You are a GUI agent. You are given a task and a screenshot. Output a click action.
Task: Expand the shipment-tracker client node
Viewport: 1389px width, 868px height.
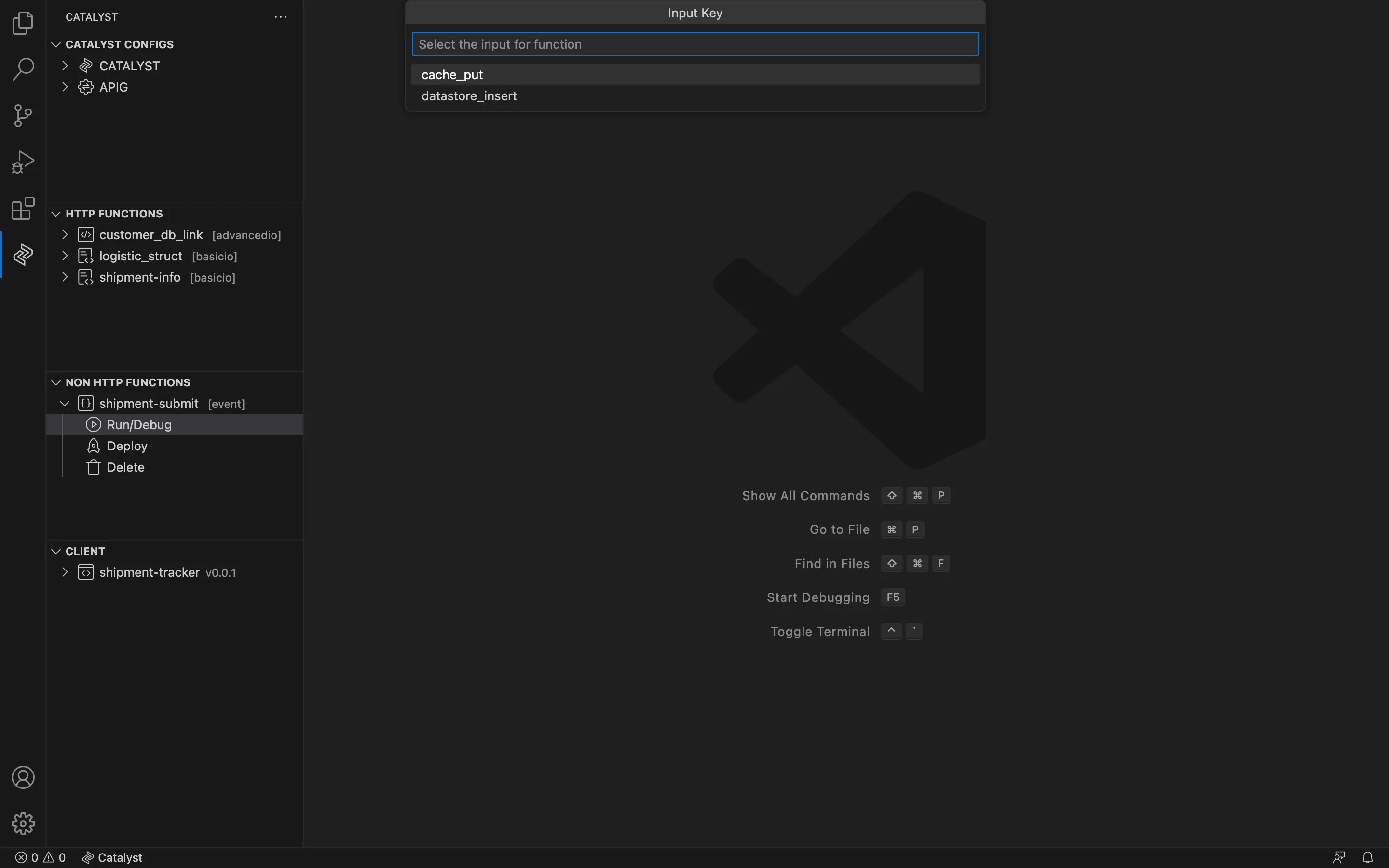pos(65,572)
